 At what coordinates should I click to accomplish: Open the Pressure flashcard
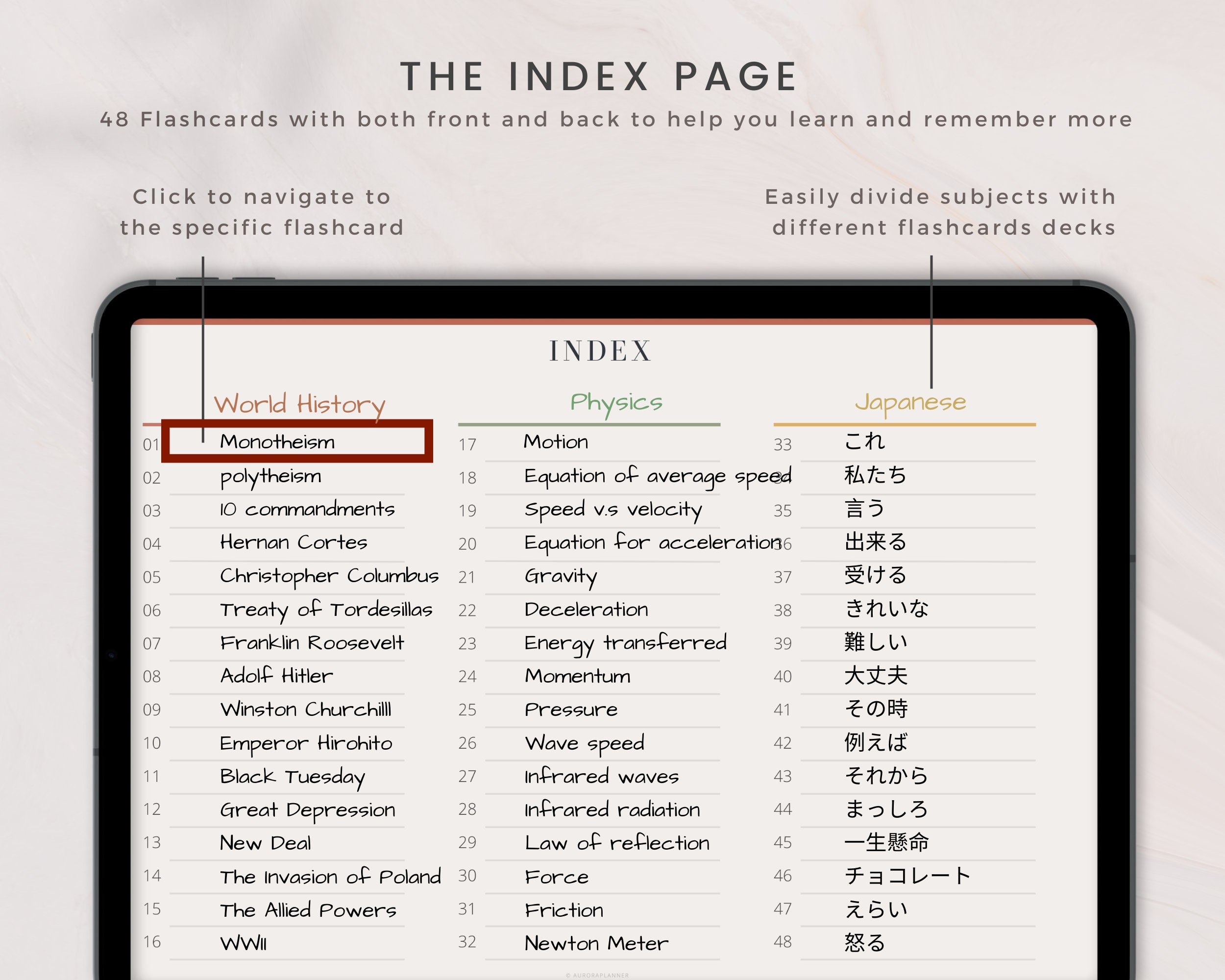point(570,709)
